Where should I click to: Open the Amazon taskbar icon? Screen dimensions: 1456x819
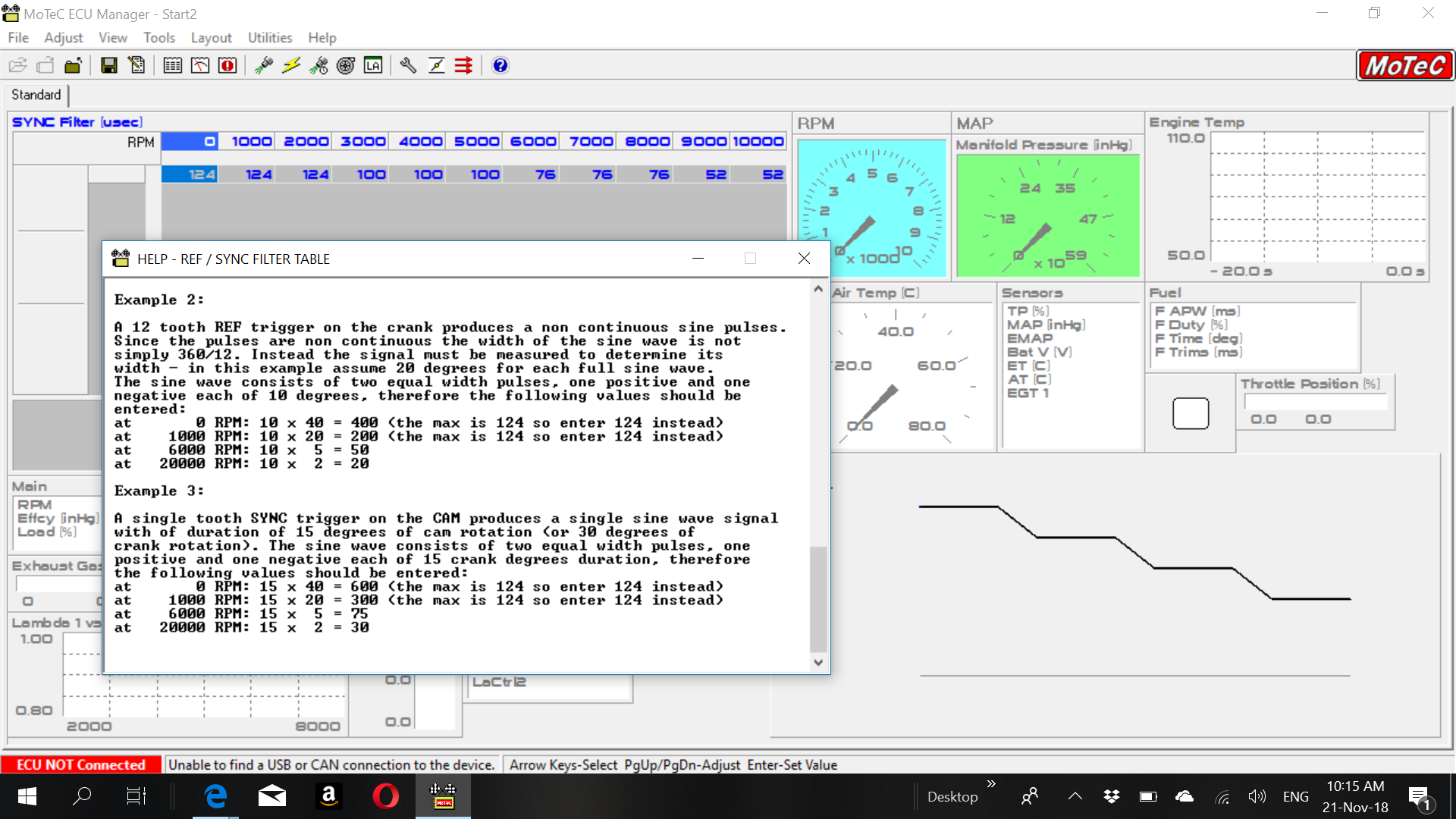point(329,796)
